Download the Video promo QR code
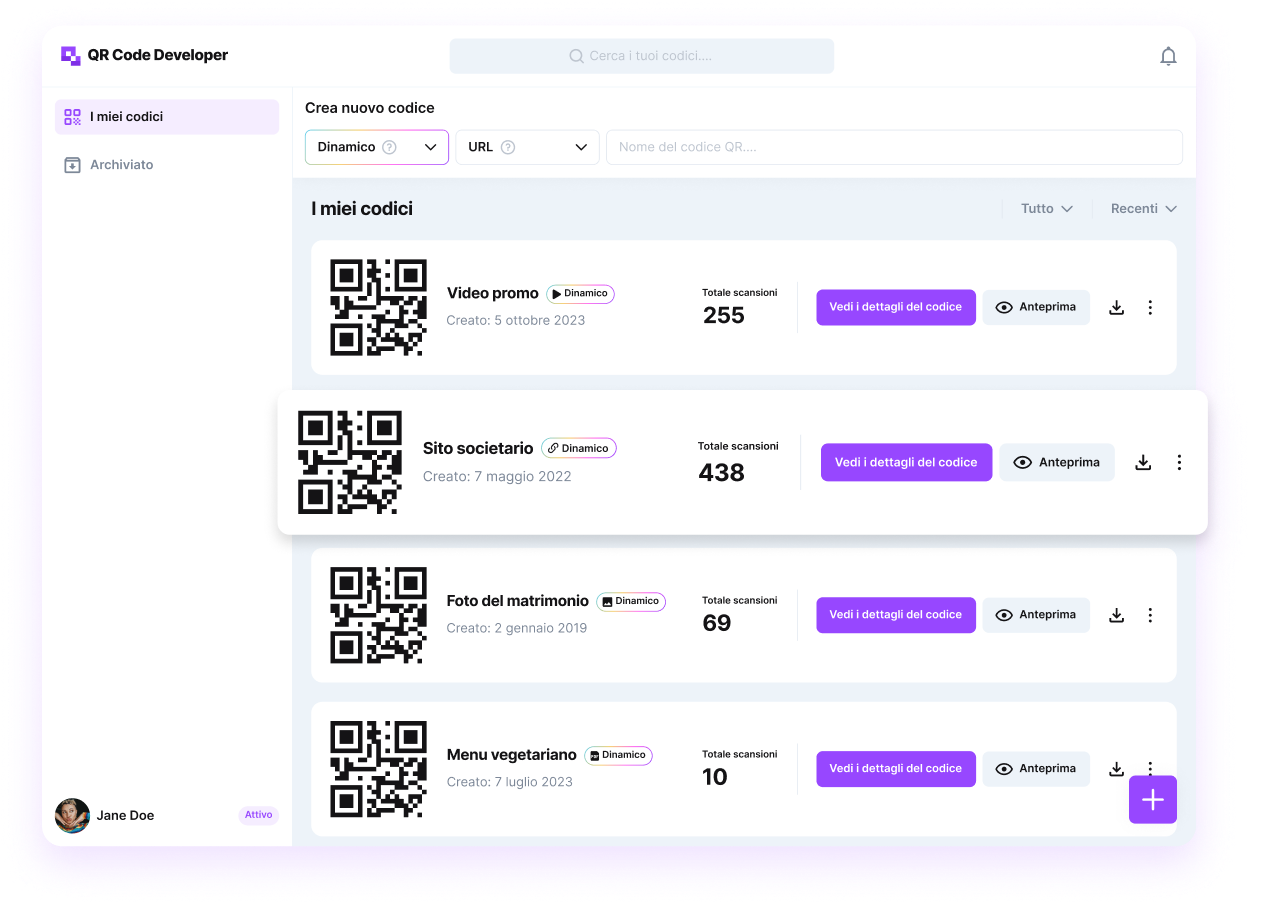 (1116, 307)
